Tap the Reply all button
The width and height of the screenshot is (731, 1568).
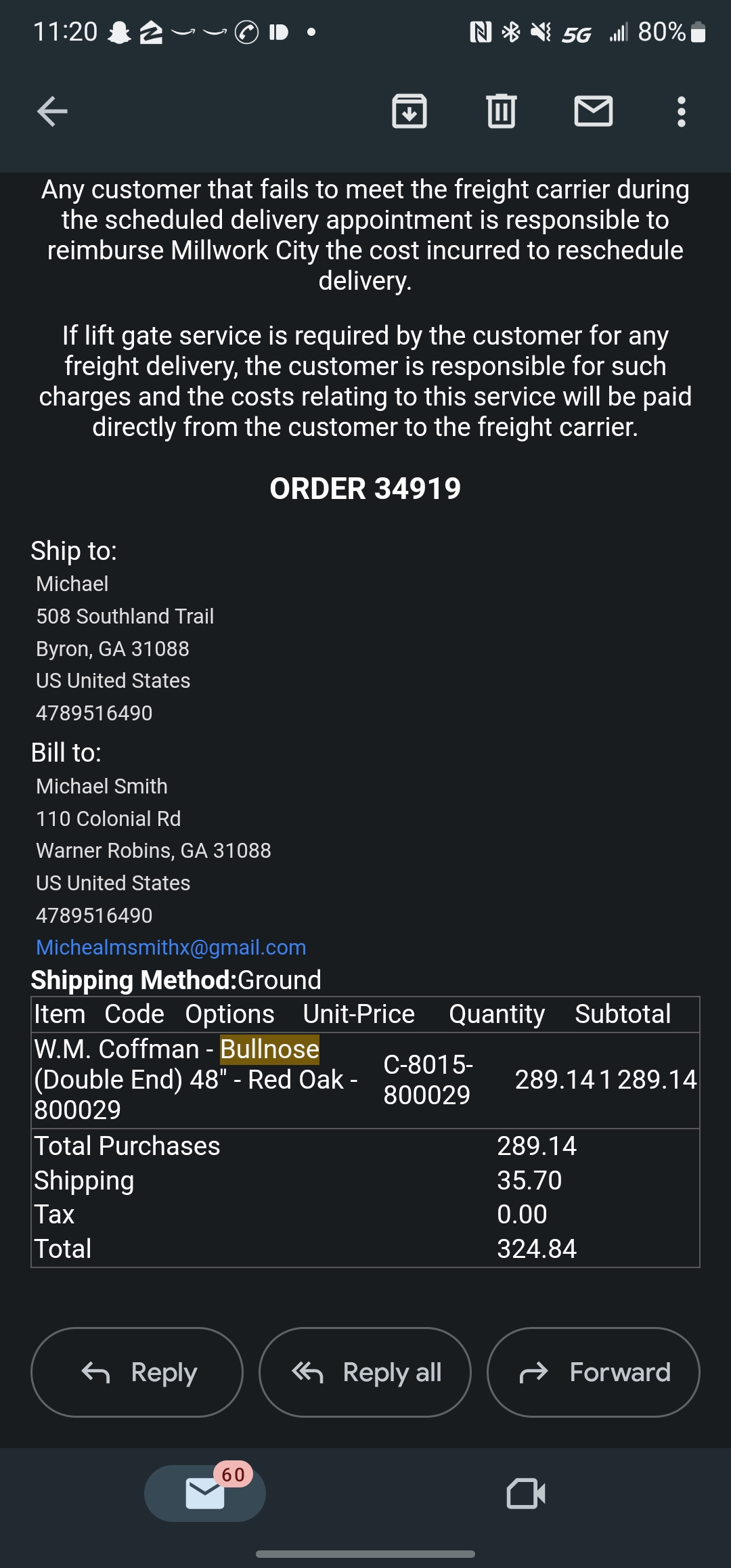pyautogui.click(x=365, y=1372)
